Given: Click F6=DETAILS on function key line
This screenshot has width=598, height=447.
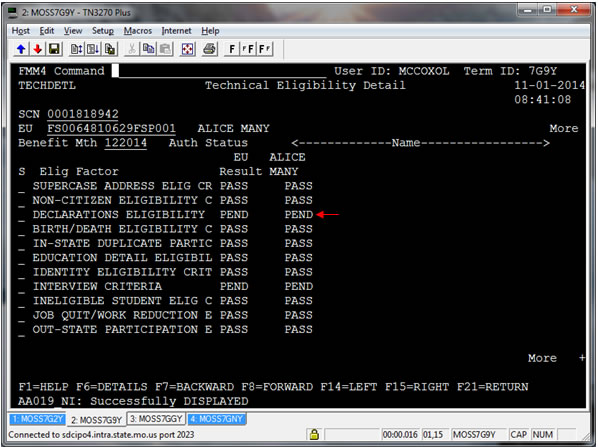Looking at the screenshot, I should (x=112, y=387).
